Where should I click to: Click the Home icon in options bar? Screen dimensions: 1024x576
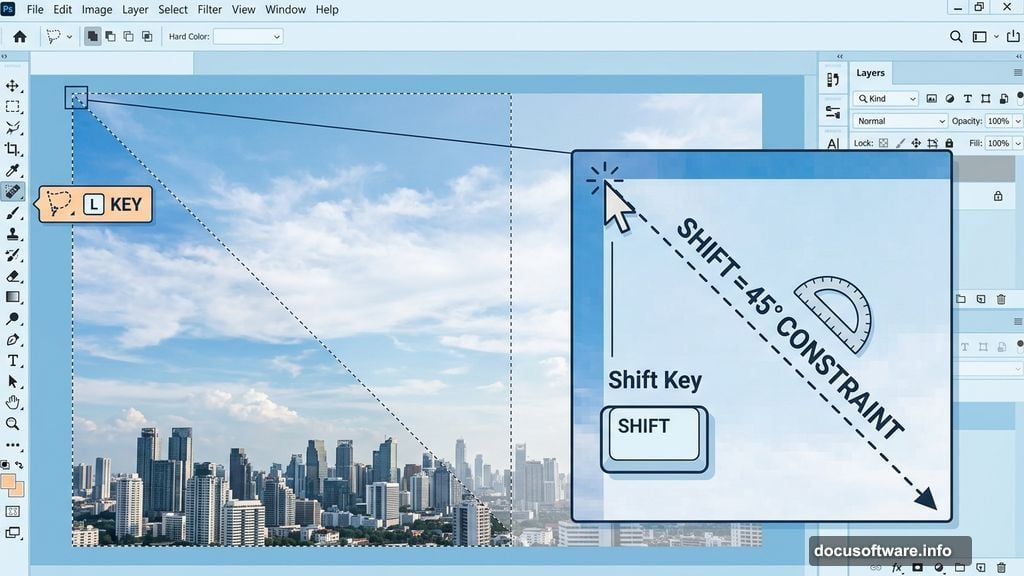(19, 36)
